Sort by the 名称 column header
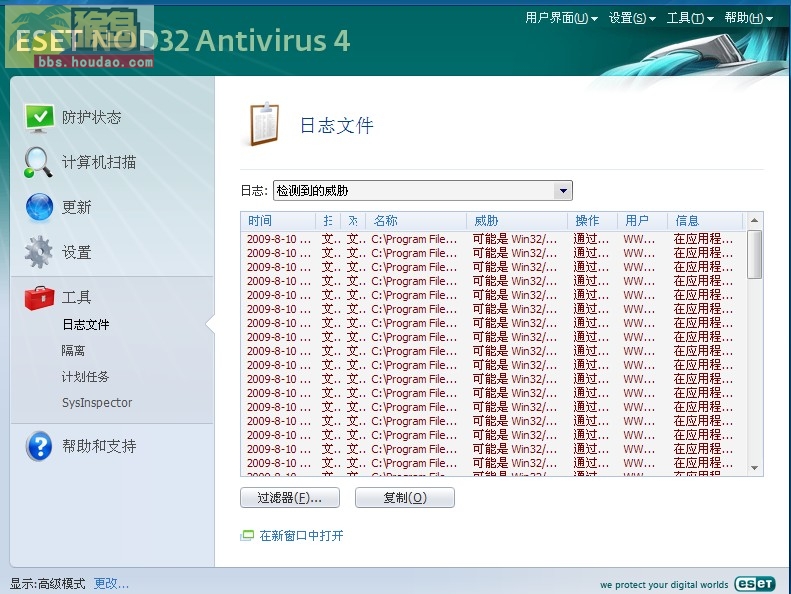The image size is (791, 594). pyautogui.click(x=416, y=221)
